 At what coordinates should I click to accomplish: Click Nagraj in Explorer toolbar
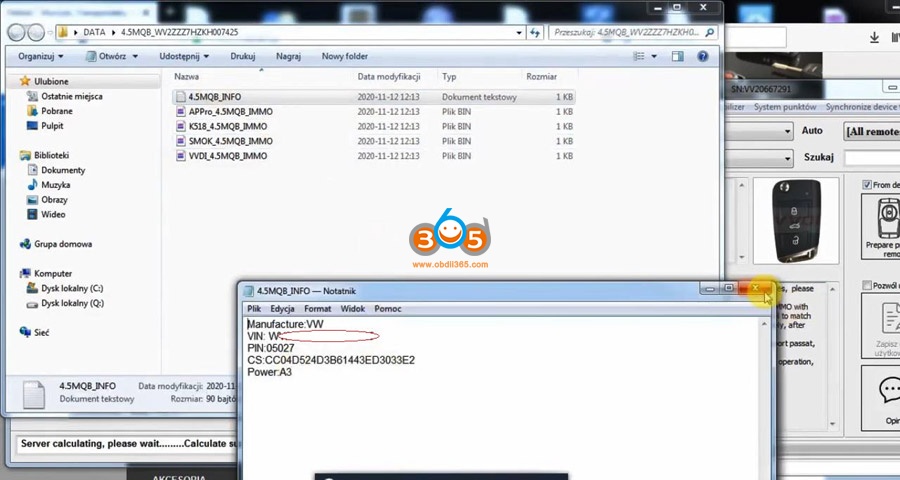[x=289, y=56]
